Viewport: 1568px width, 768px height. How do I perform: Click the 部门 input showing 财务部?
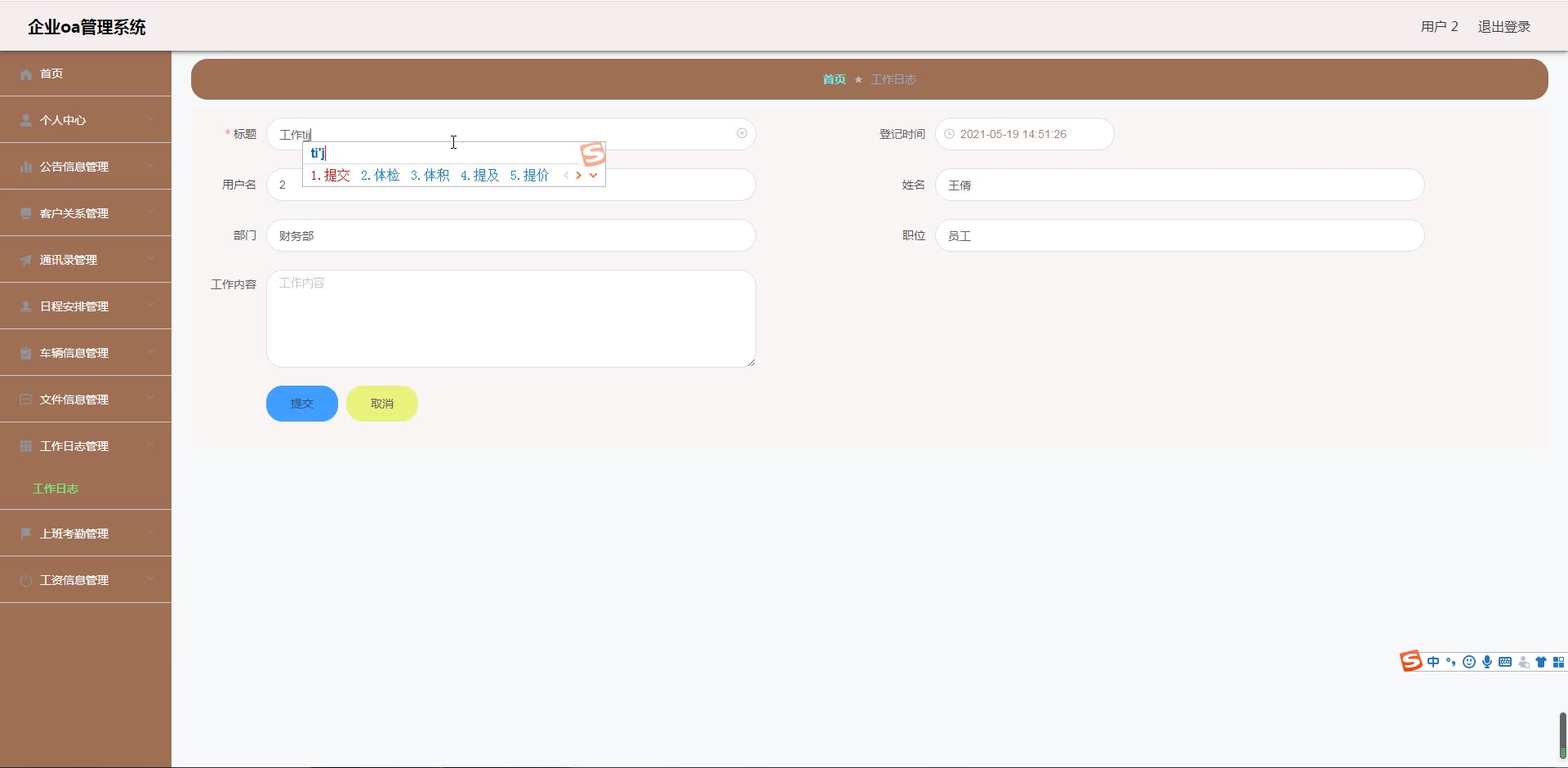pyautogui.click(x=511, y=235)
